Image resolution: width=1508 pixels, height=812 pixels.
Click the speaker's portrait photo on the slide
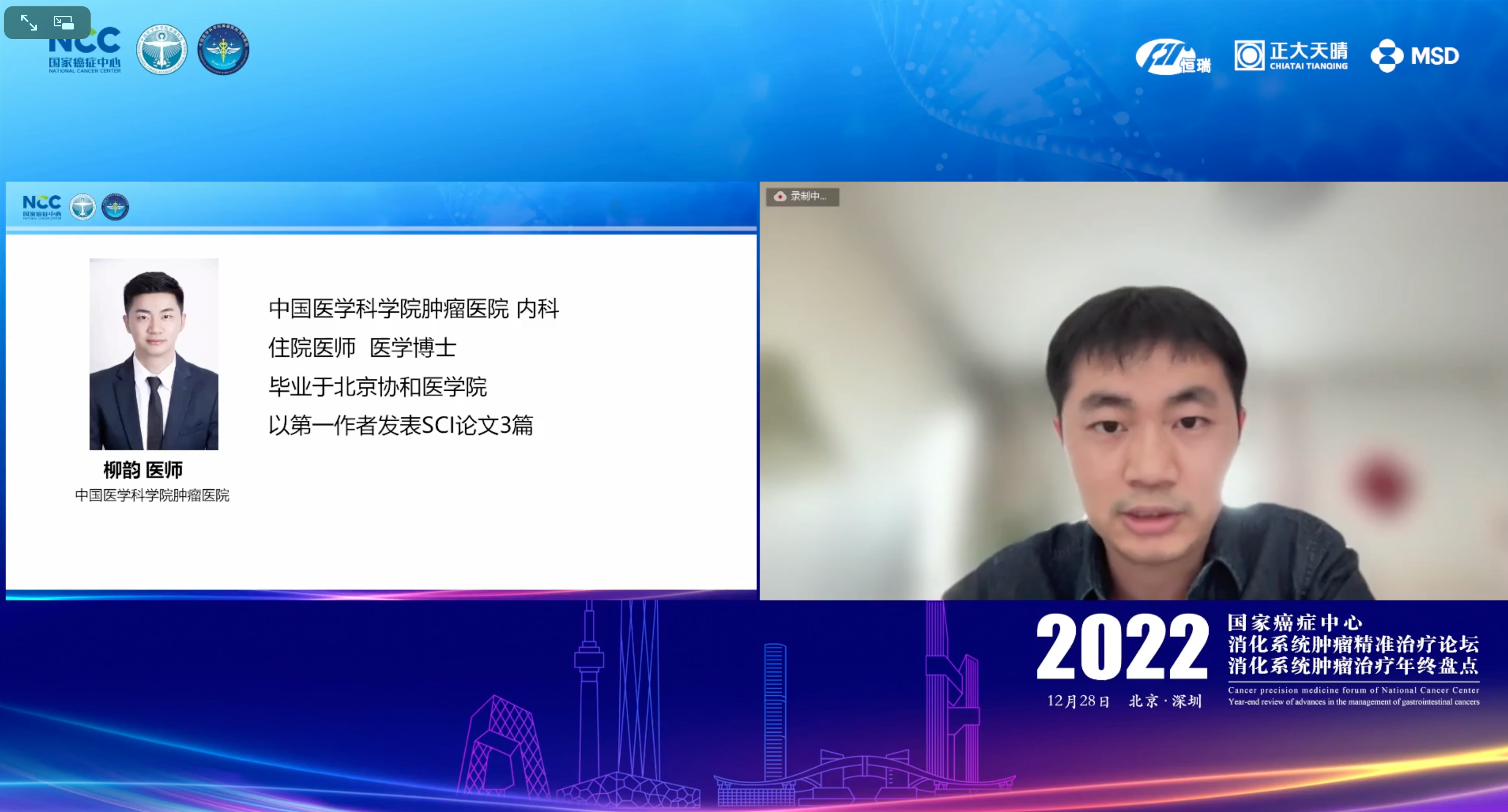click(x=154, y=354)
